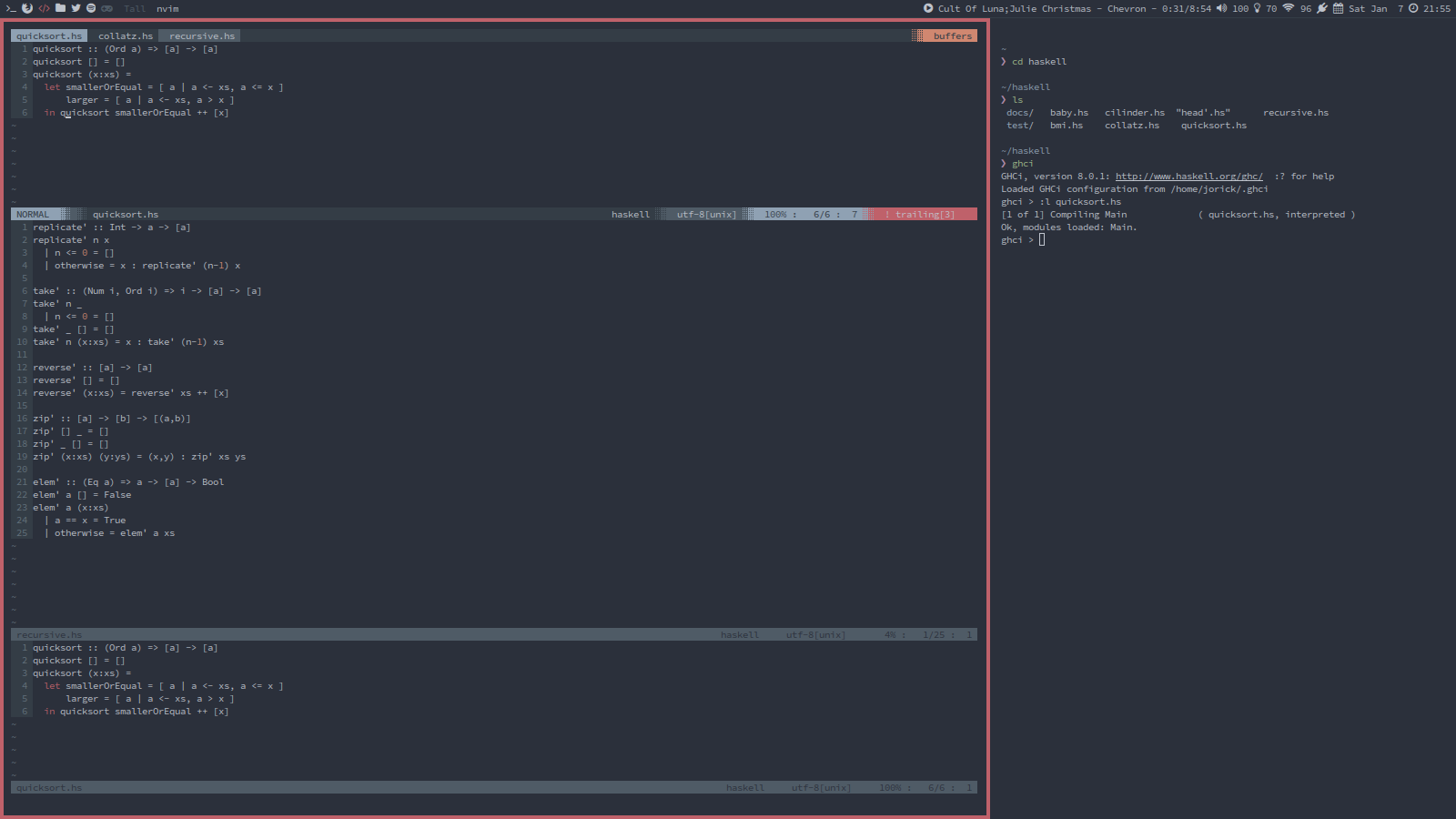Click the reverse' :: [a] -> [a] line
Image resolution: width=1456 pixels, height=819 pixels.
[93, 368]
